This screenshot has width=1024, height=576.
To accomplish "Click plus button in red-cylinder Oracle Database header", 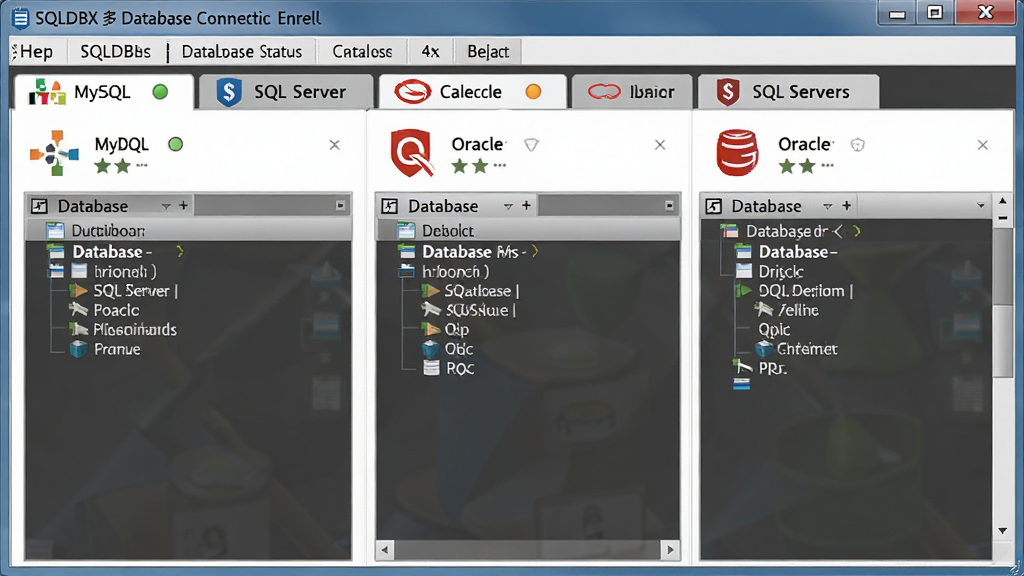I will point(846,206).
